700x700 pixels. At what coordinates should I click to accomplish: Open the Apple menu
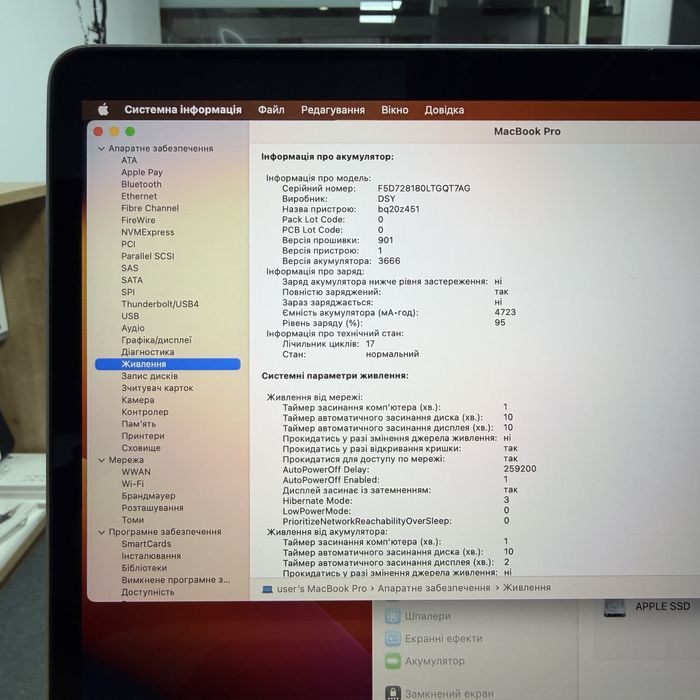click(x=103, y=109)
